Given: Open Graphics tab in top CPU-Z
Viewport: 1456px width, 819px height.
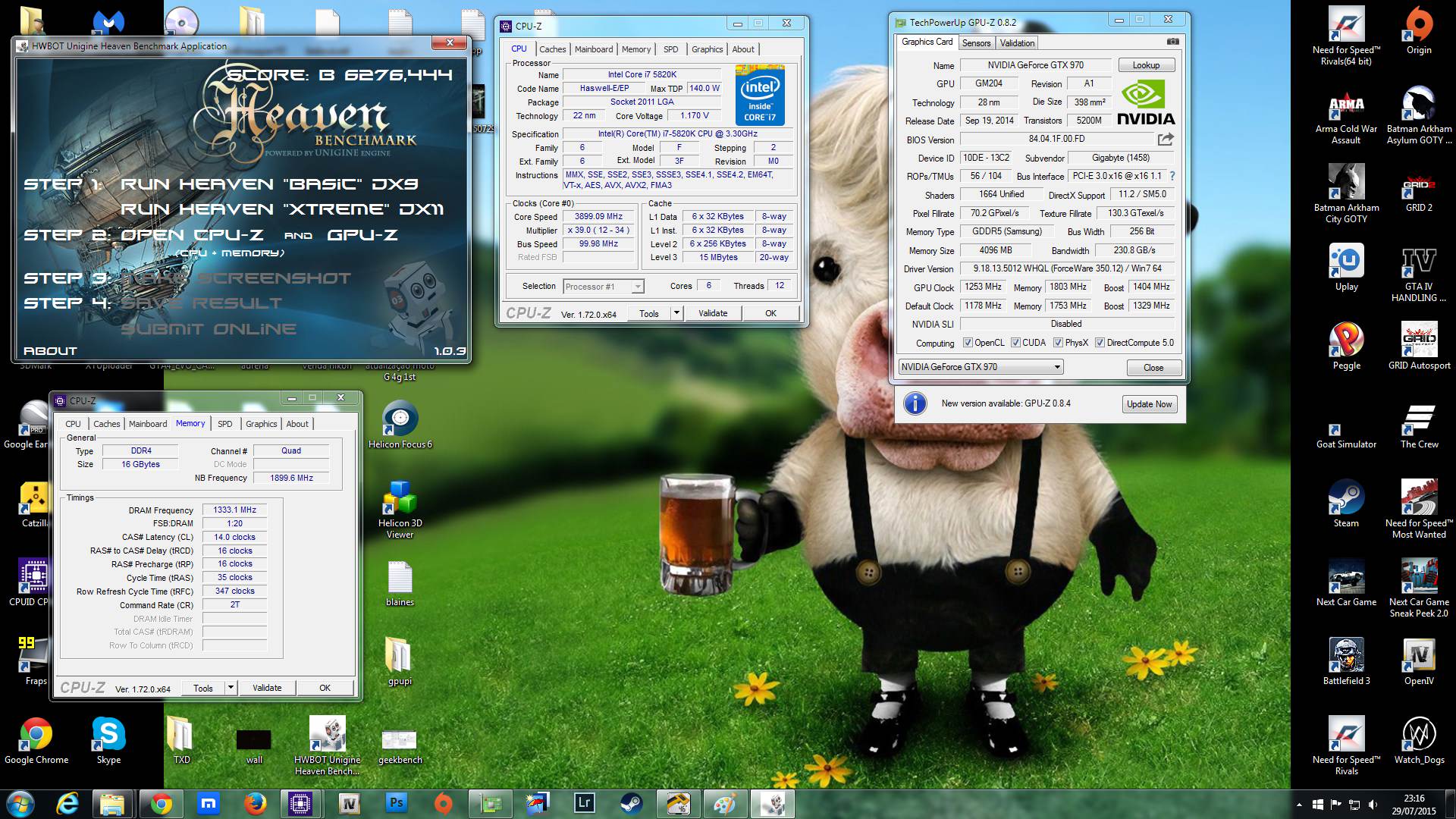Looking at the screenshot, I should (707, 49).
